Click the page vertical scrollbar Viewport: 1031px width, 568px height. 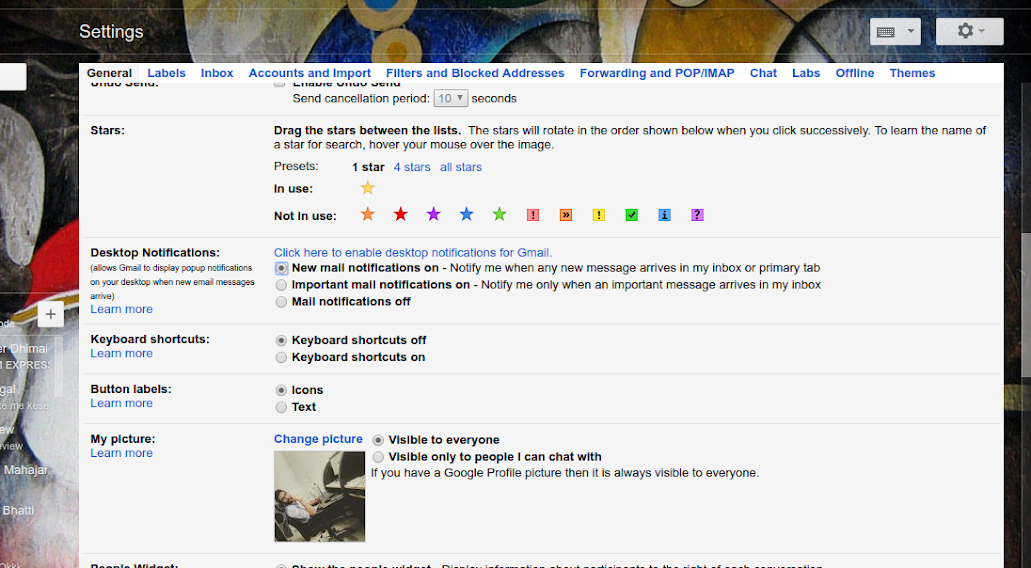pyautogui.click(x=1026, y=305)
